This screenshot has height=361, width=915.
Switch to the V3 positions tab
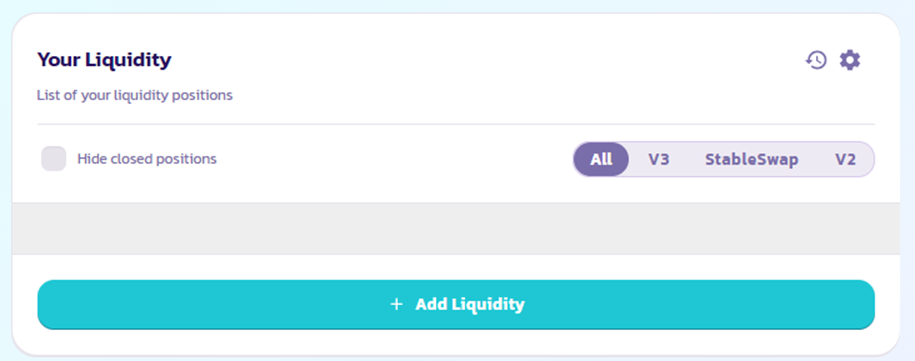click(659, 159)
